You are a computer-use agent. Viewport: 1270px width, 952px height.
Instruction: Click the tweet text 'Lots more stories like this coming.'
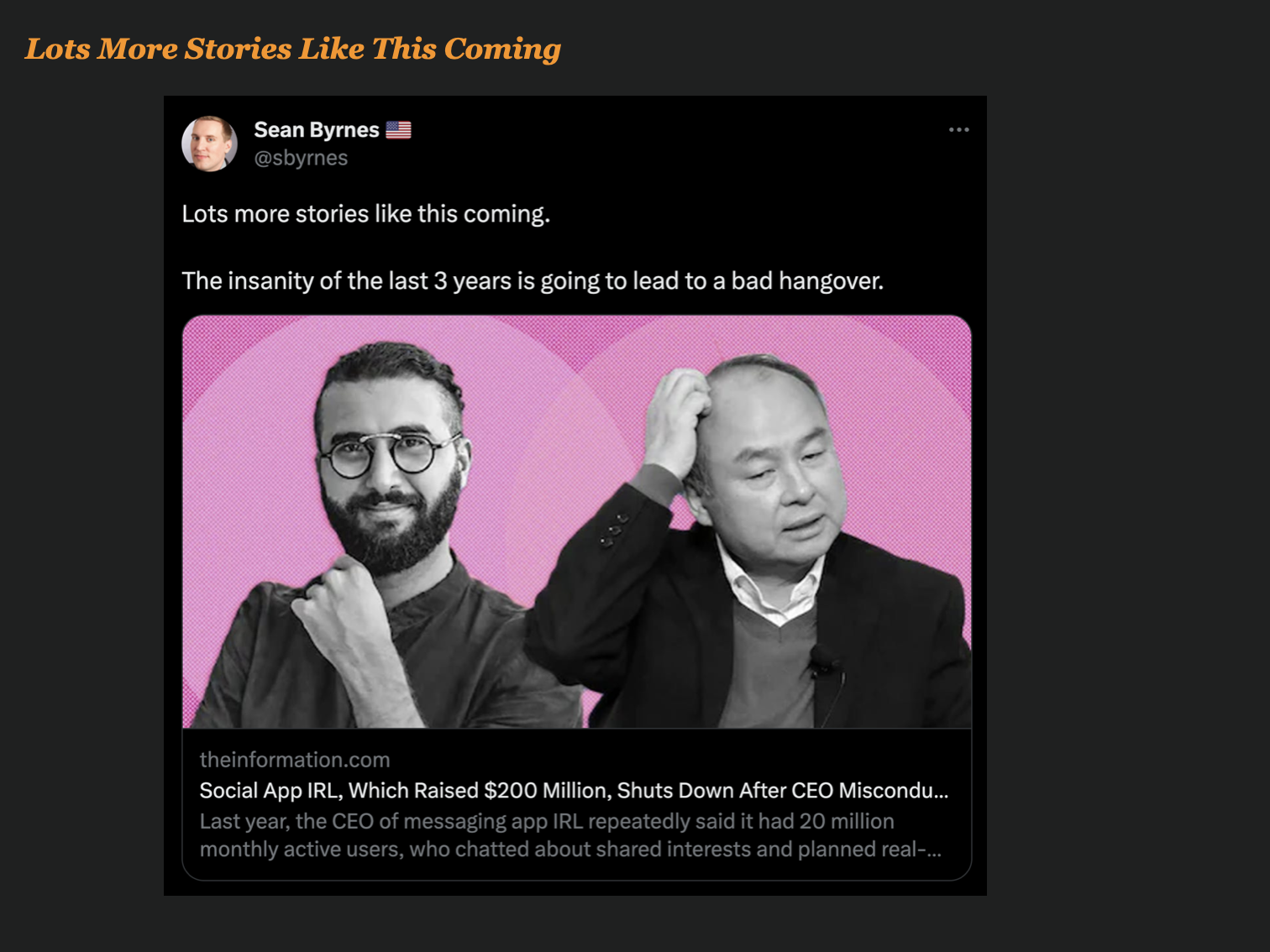pos(365,214)
